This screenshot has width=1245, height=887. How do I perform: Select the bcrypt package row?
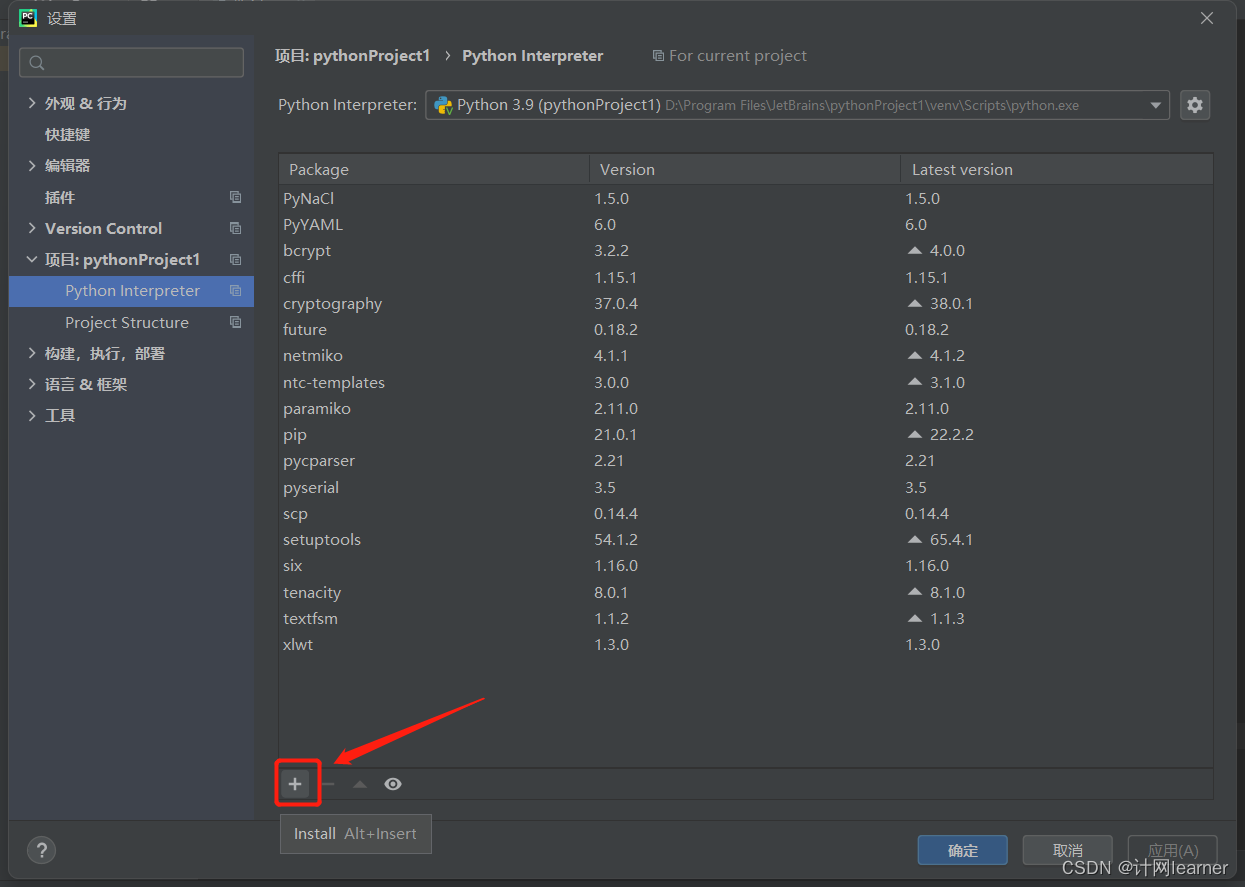coord(746,250)
